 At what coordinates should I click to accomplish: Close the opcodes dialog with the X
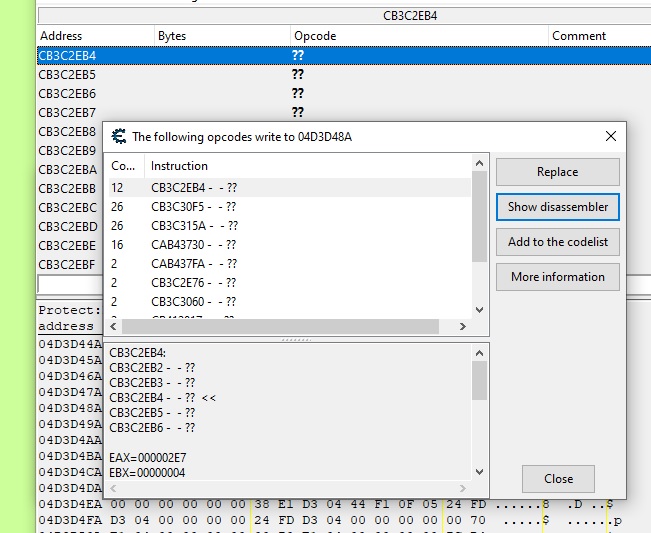point(611,136)
